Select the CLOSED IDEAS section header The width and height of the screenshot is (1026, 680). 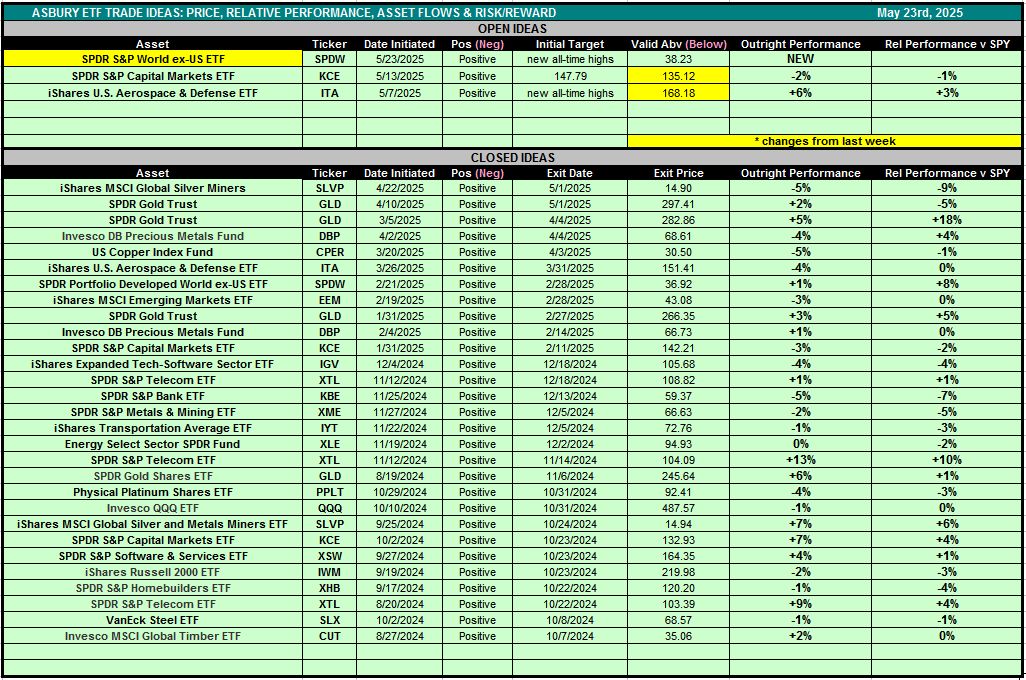click(512, 158)
